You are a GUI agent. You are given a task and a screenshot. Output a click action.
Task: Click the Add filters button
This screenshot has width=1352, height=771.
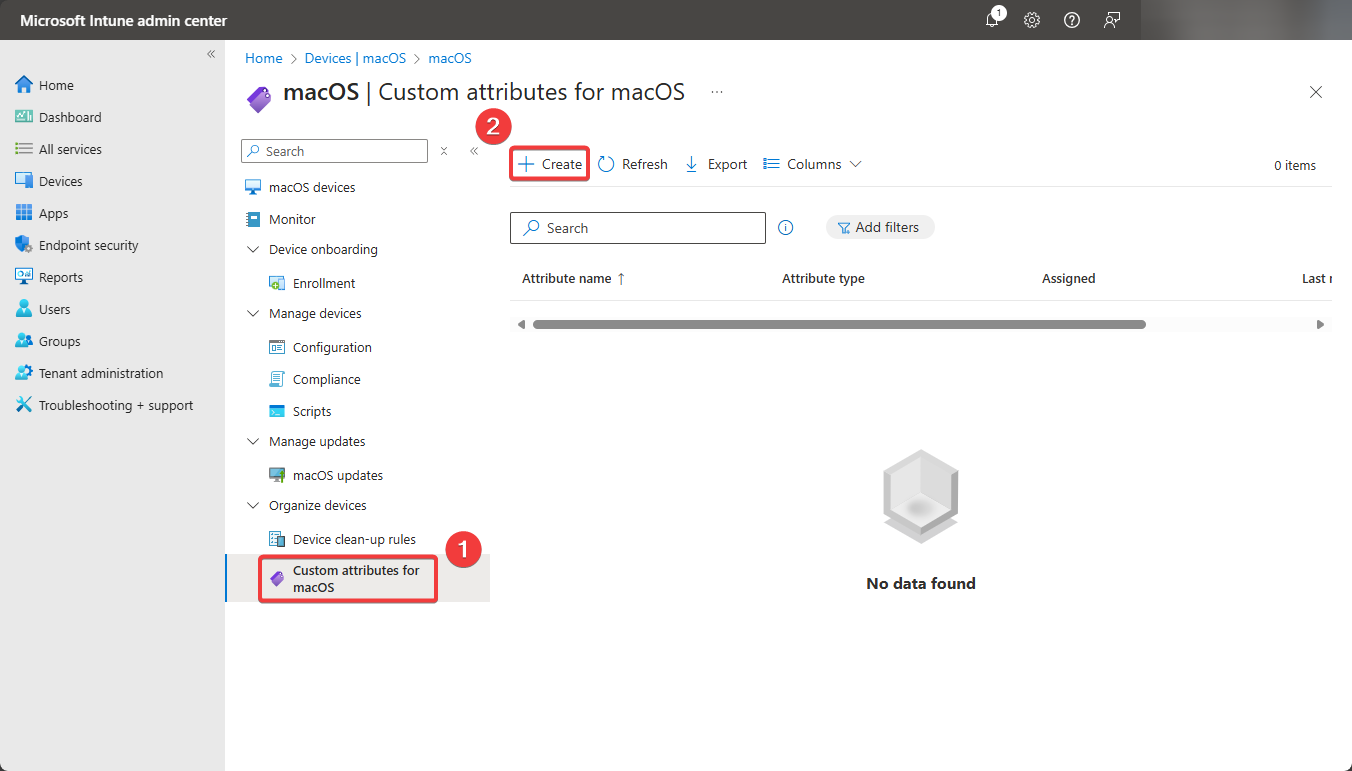pos(879,228)
